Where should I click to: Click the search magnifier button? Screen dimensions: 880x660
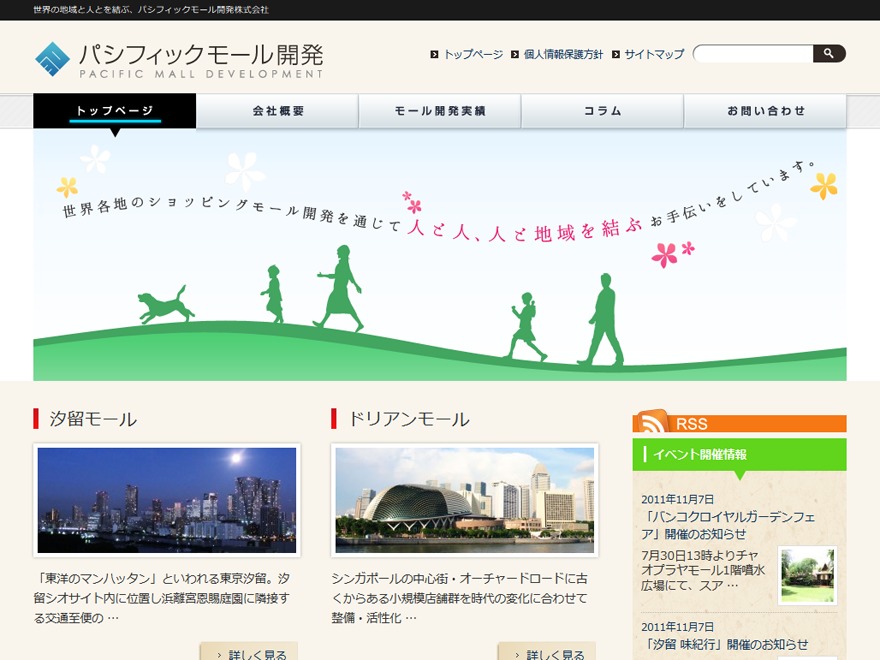tap(829, 53)
